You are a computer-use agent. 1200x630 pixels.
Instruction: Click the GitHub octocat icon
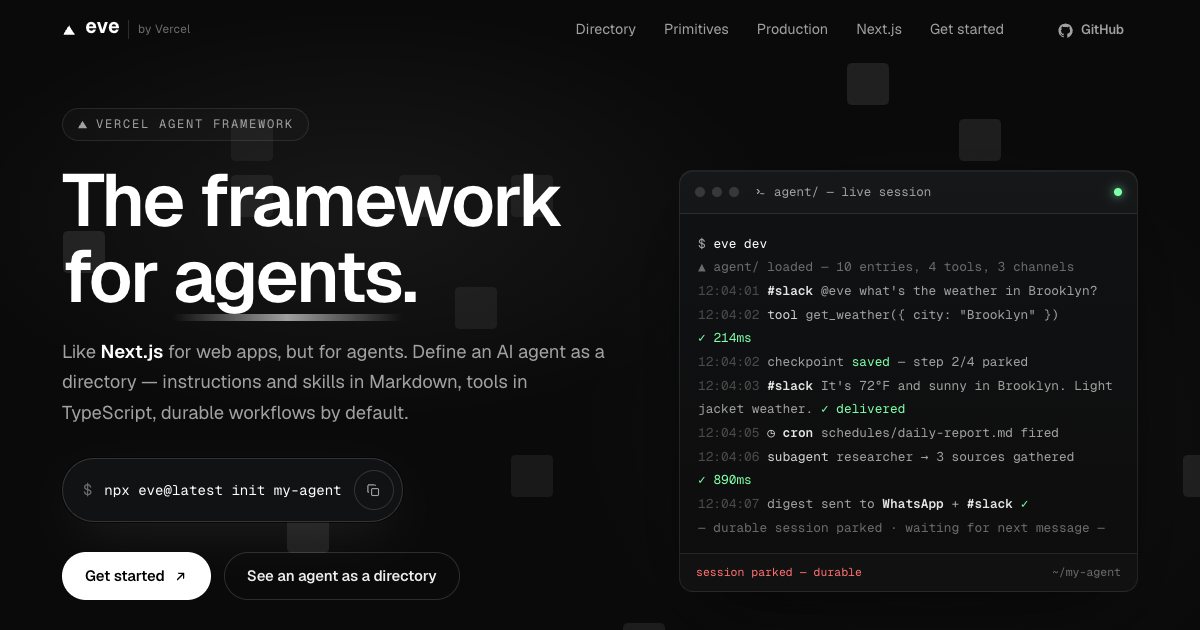point(1065,30)
